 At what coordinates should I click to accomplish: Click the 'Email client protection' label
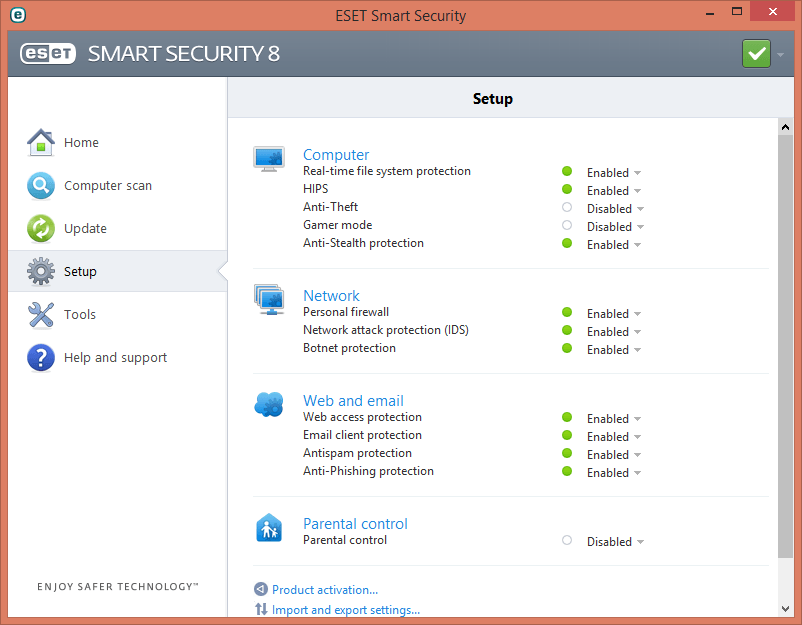click(362, 435)
